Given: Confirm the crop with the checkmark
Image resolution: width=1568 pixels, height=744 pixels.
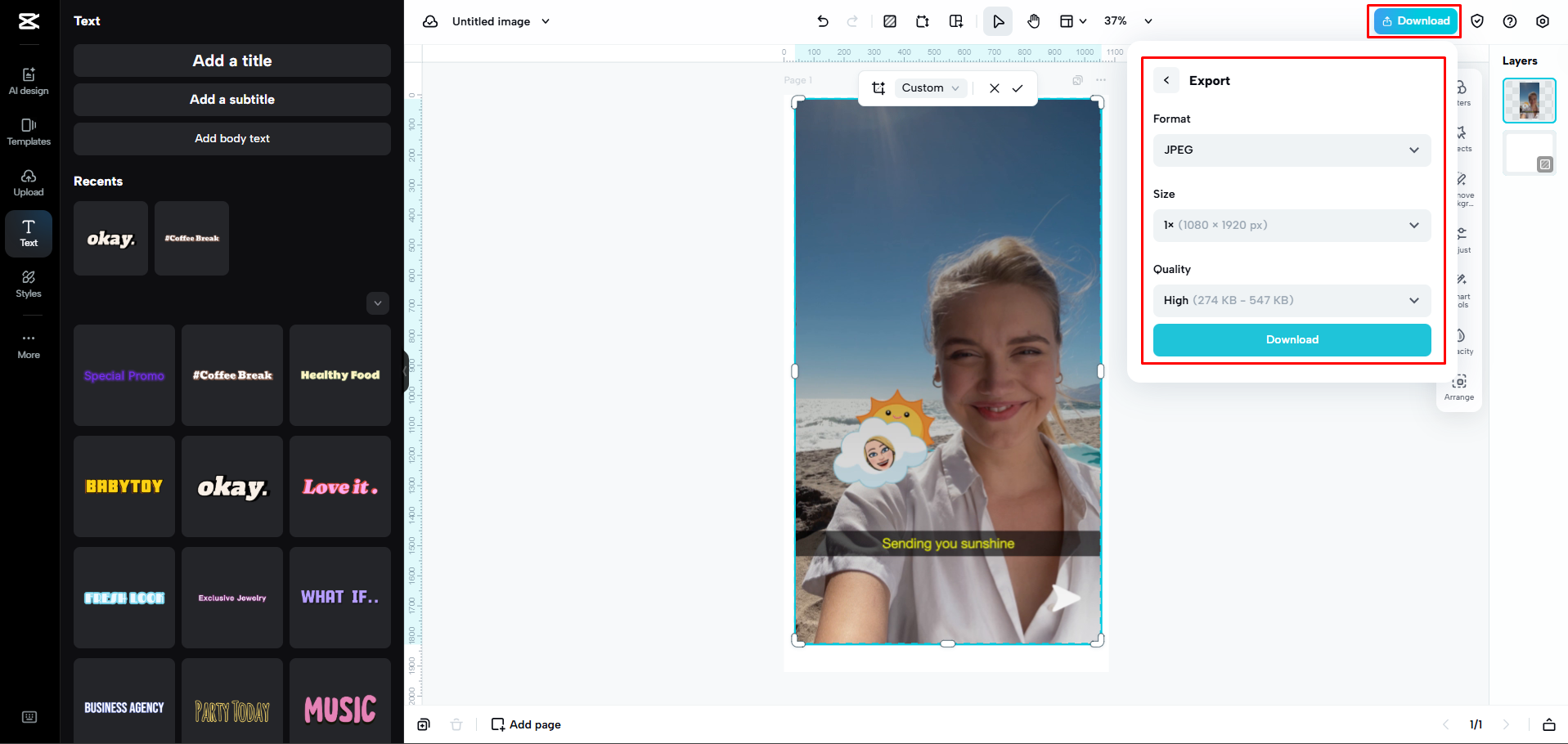Looking at the screenshot, I should [1018, 88].
